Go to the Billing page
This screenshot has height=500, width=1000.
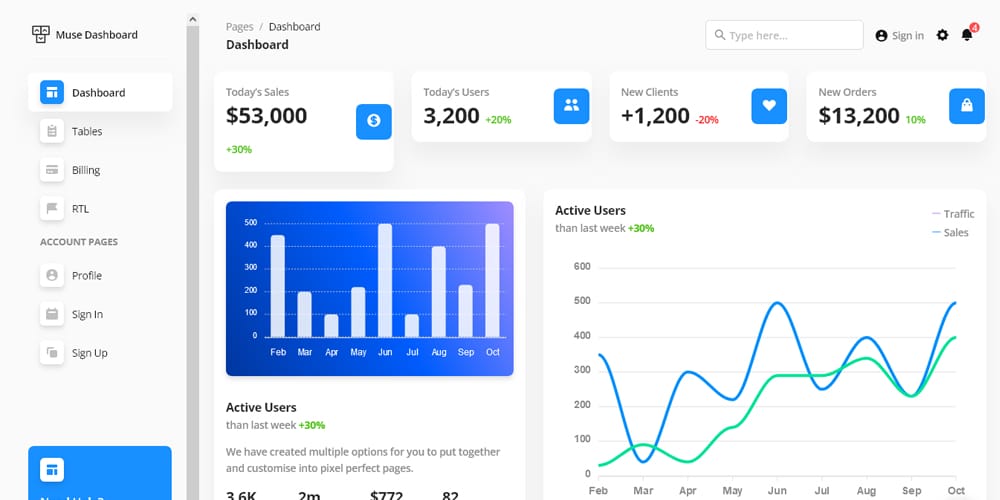pos(100,170)
